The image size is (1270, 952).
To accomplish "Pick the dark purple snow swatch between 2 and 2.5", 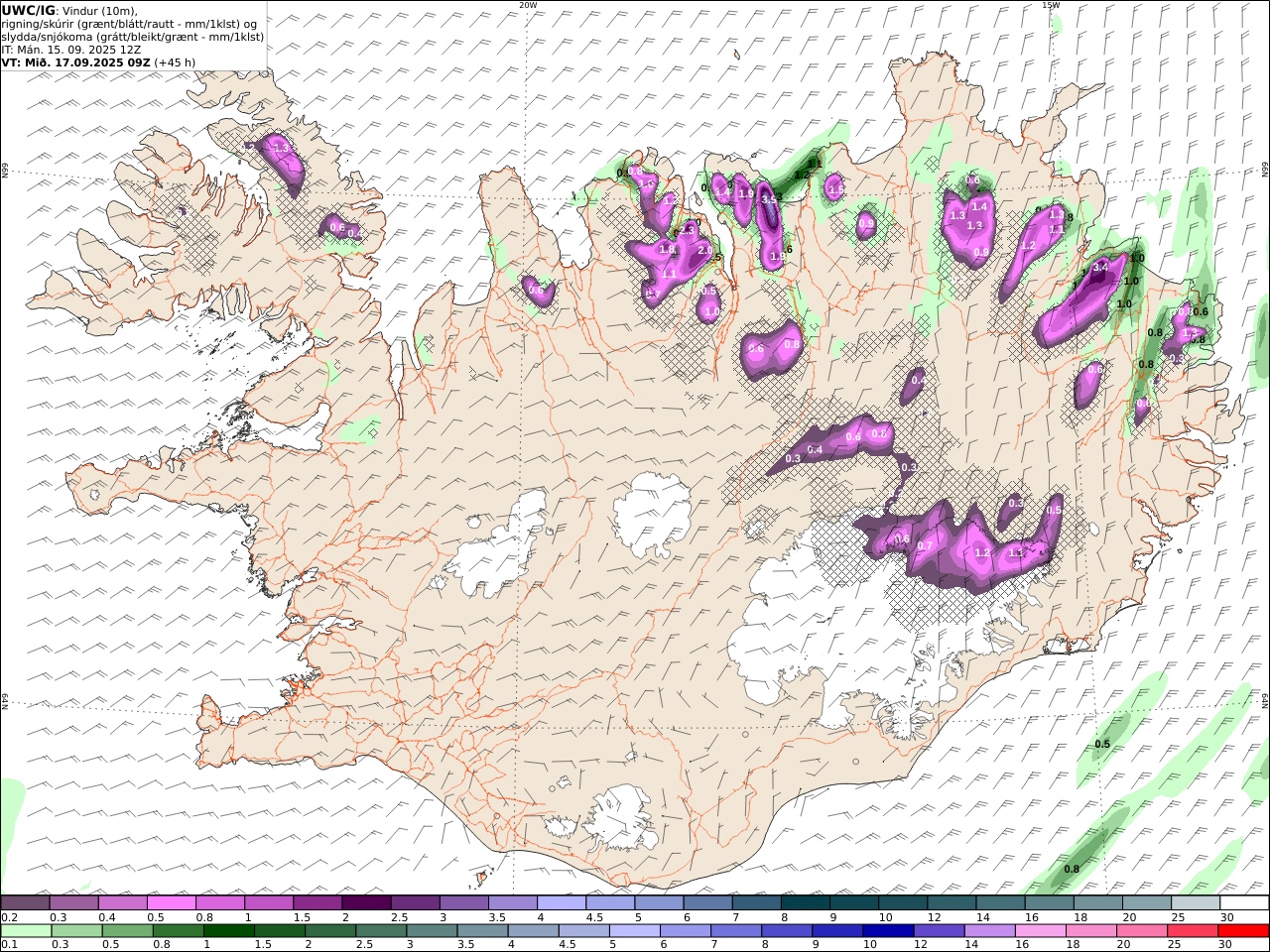I will [x=366, y=903].
